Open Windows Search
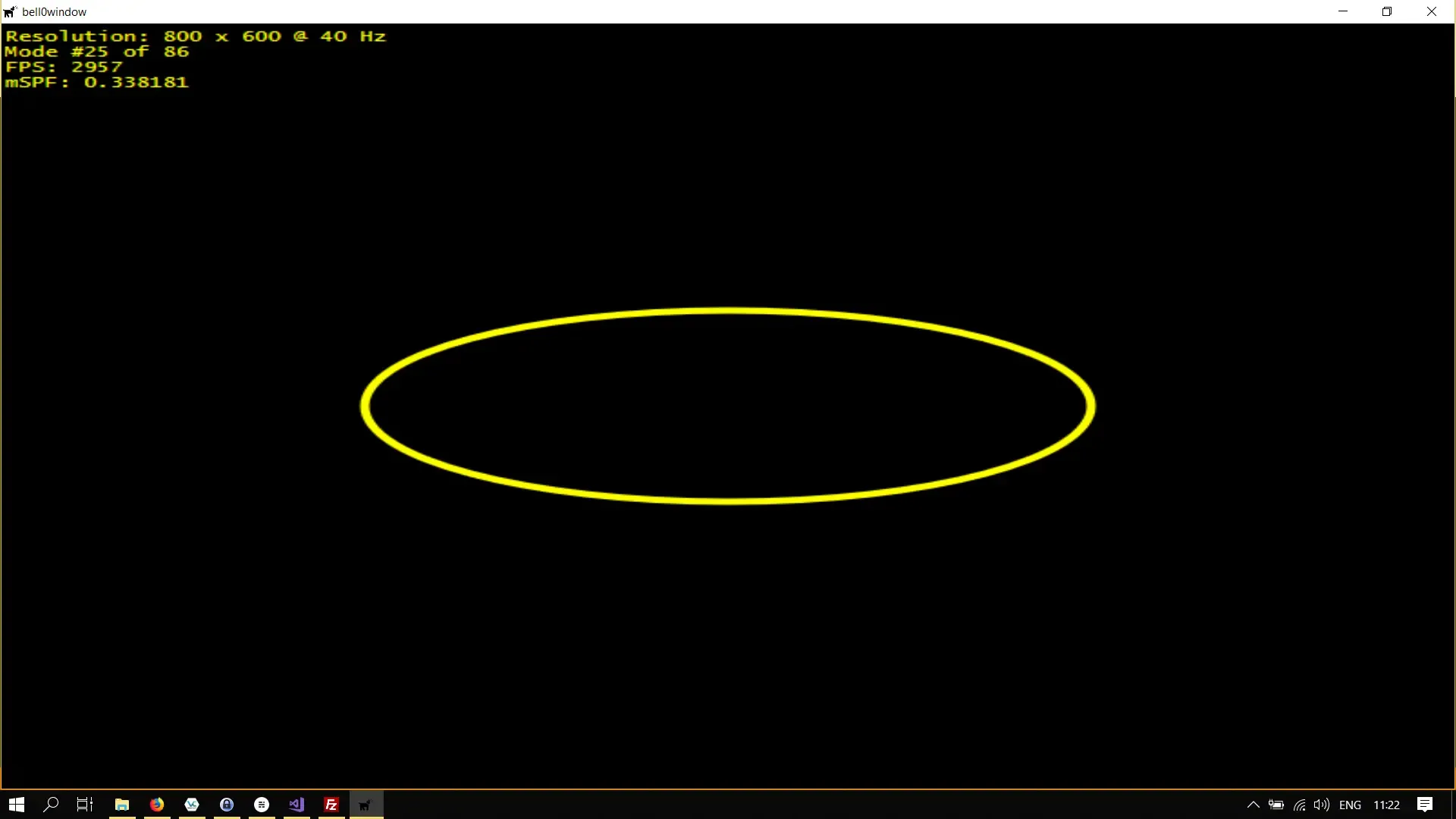 pos(50,805)
